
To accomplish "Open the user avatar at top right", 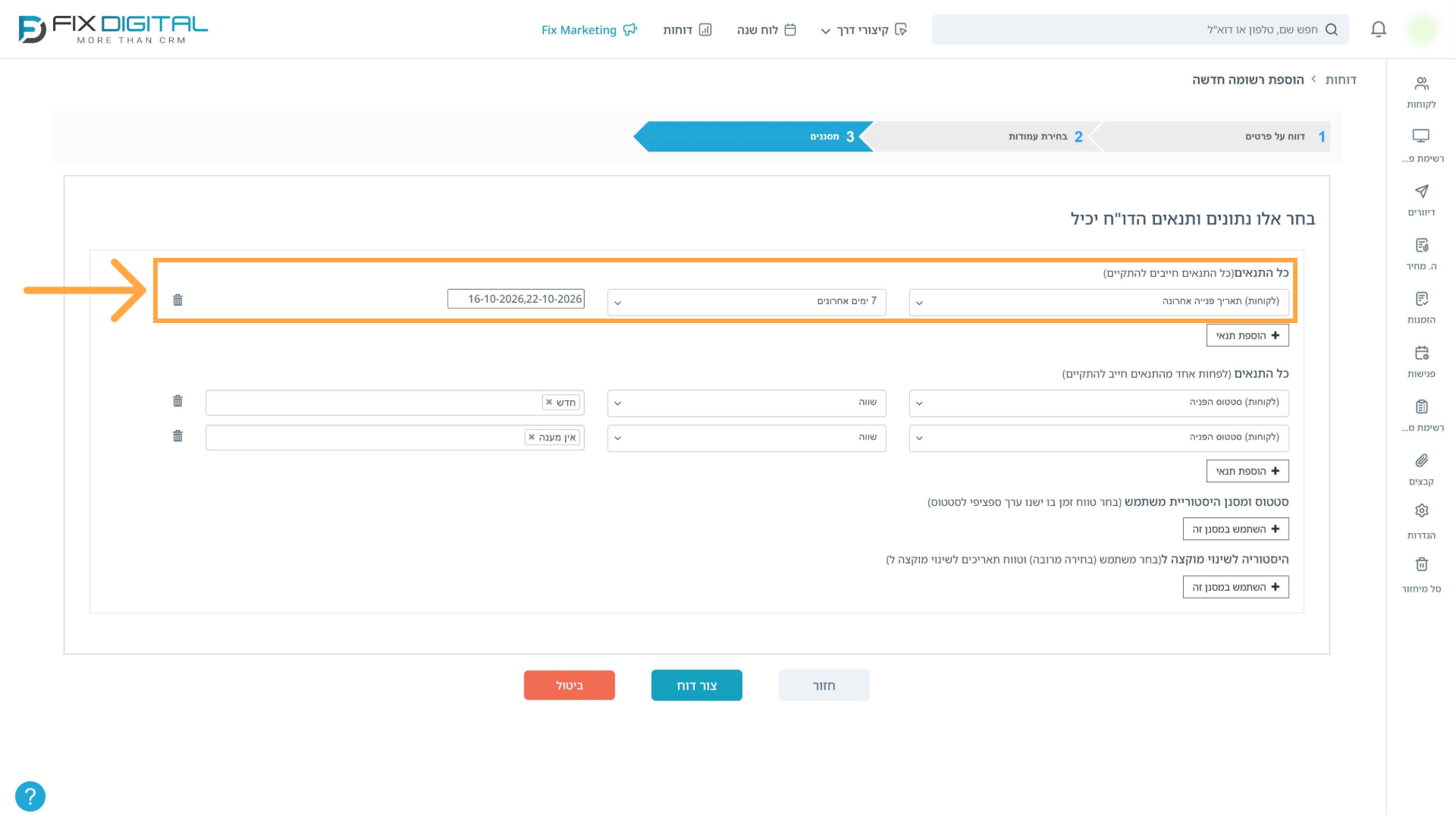I will [x=1422, y=30].
